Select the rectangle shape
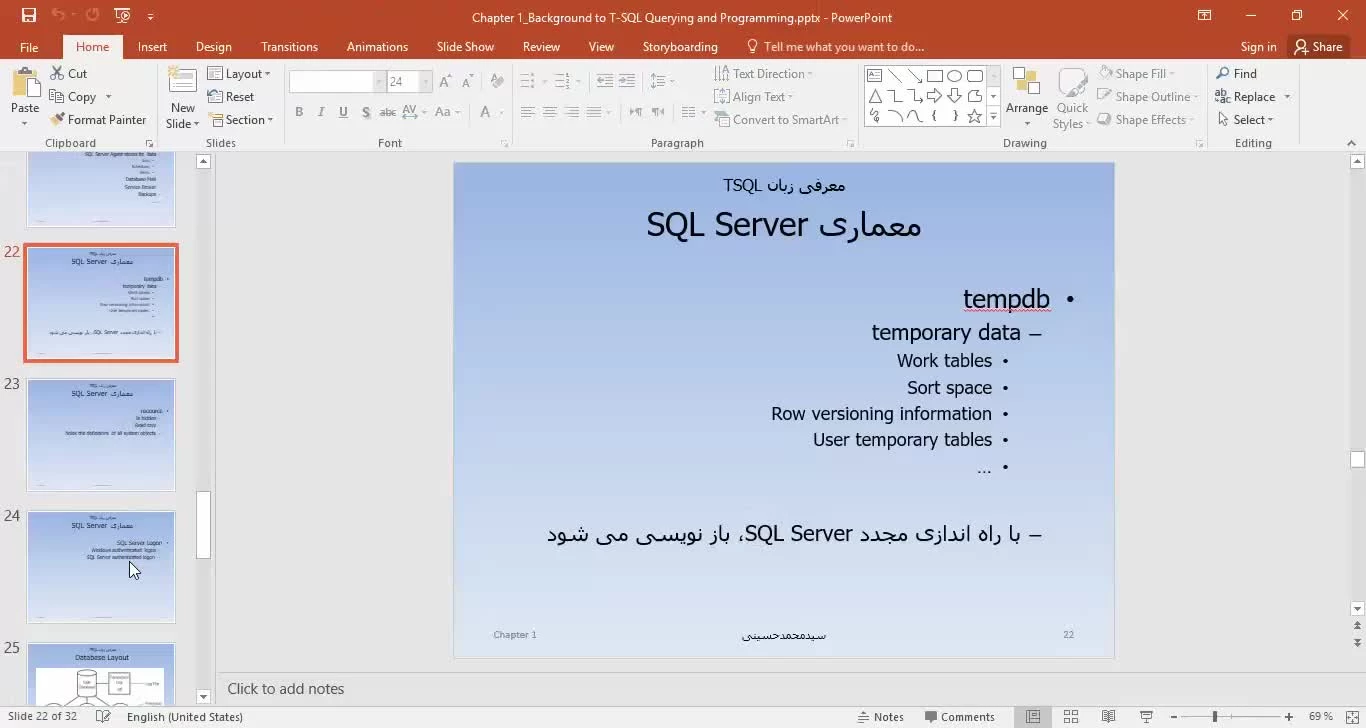The image size is (1366, 728). click(935, 76)
